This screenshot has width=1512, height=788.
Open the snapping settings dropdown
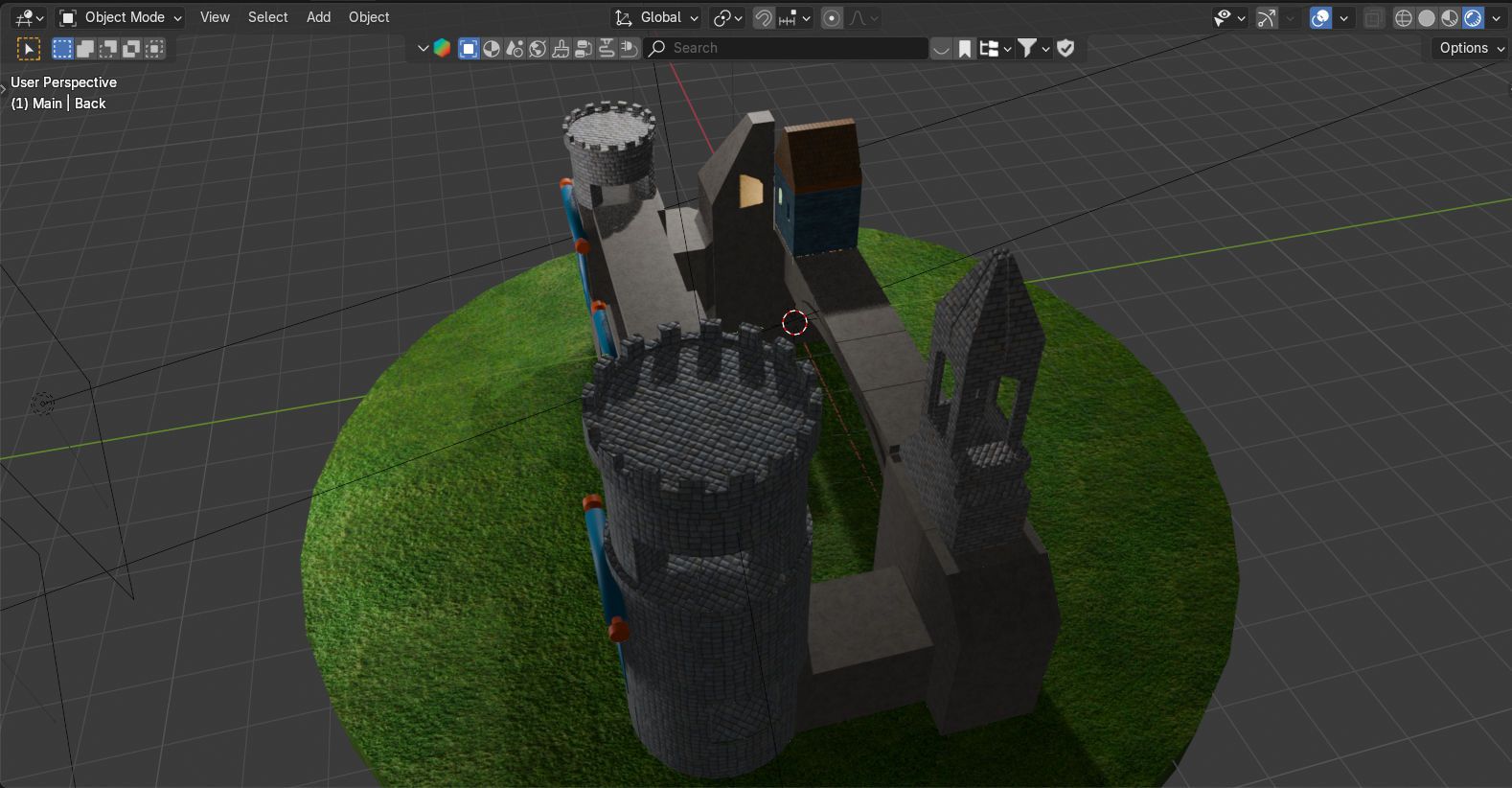(795, 17)
